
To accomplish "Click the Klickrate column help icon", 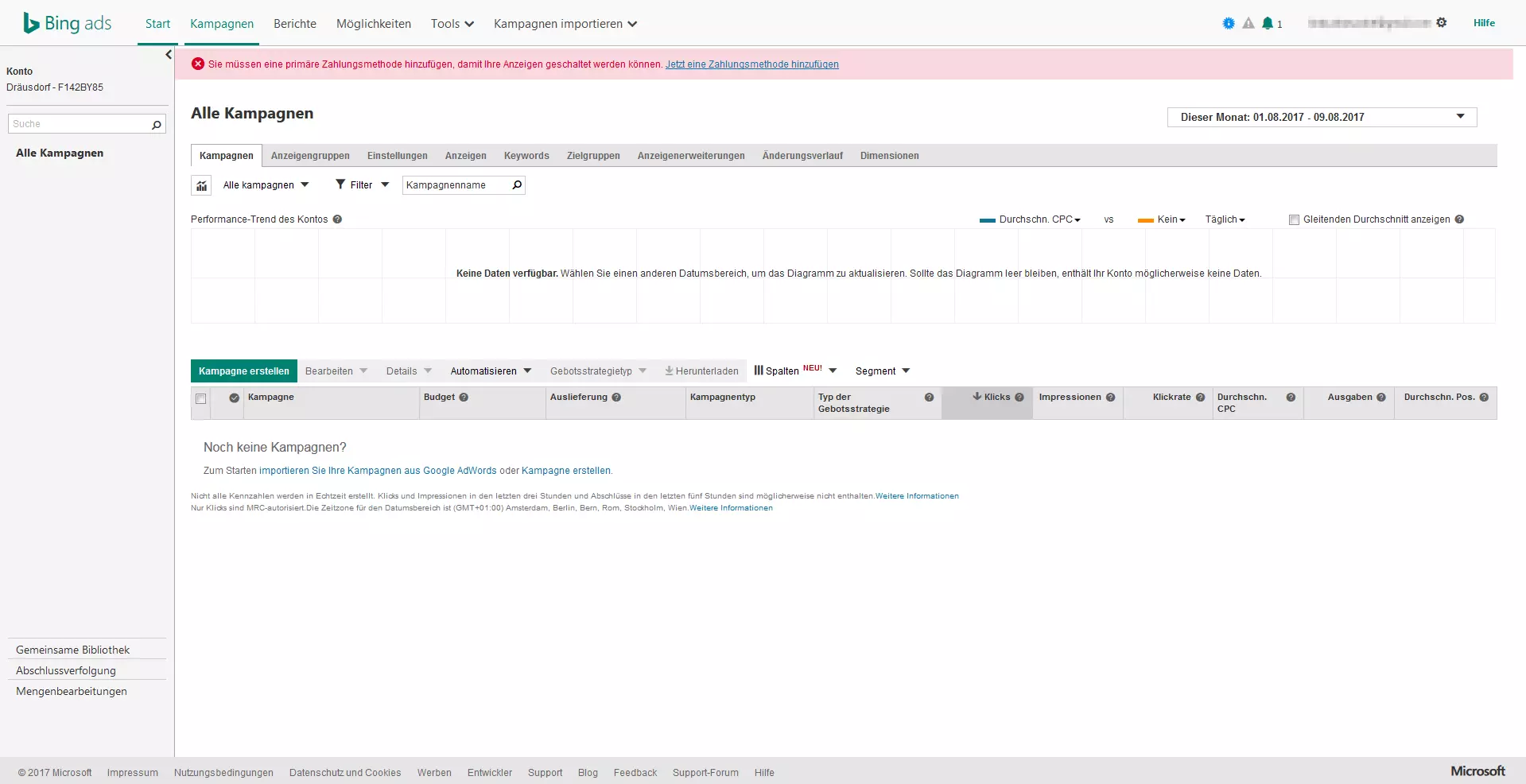I will [1200, 398].
